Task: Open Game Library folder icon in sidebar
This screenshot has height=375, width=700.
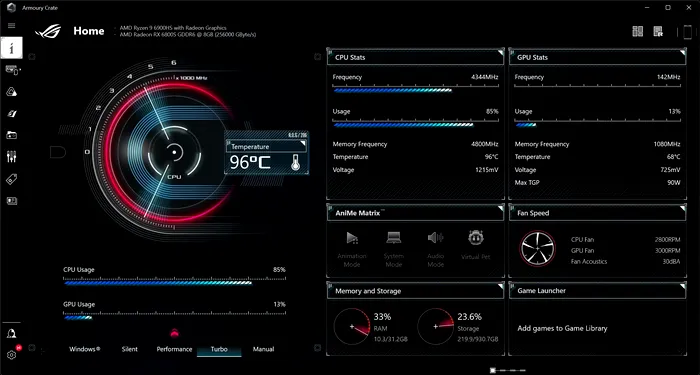Action: pyautogui.click(x=12, y=135)
